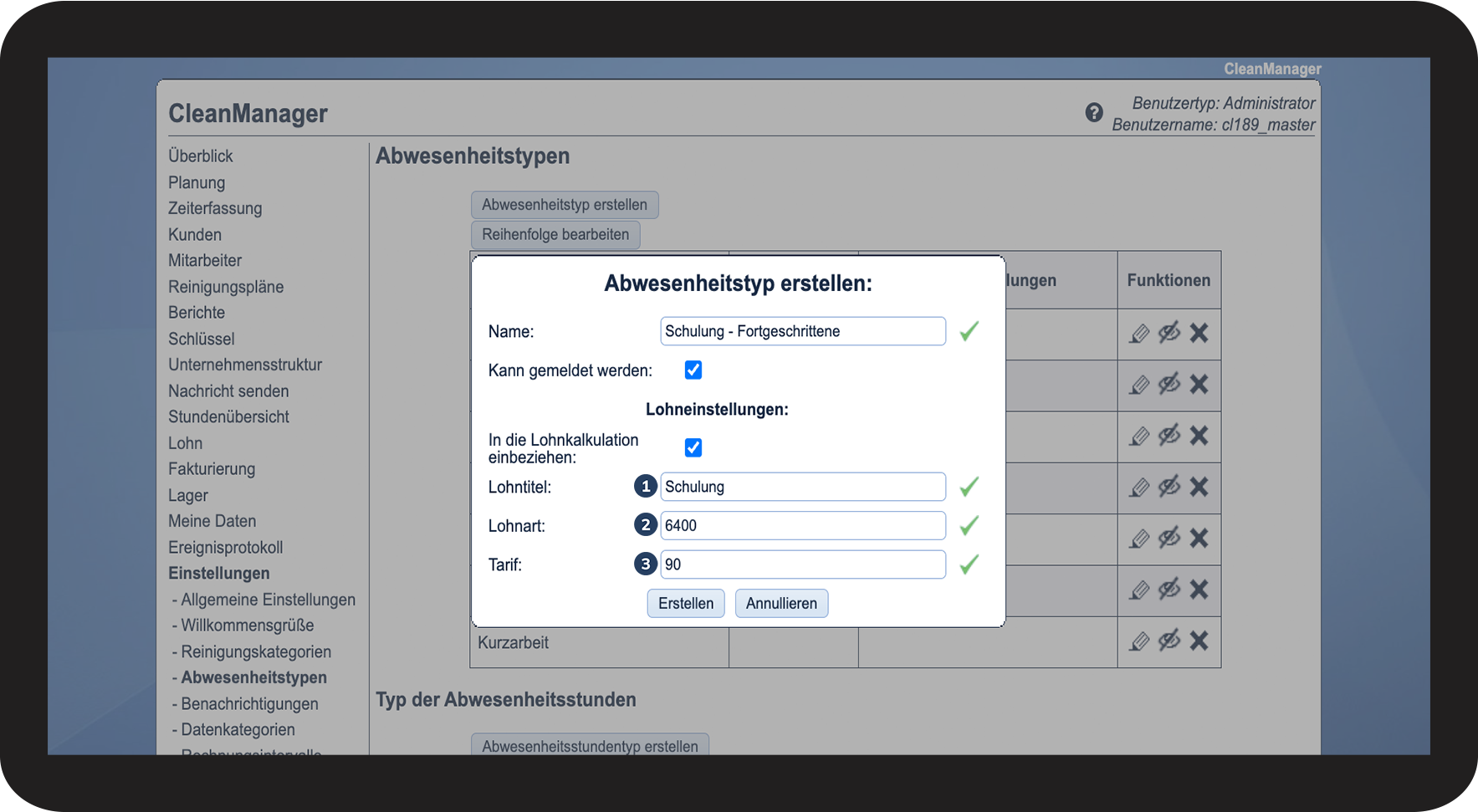Uncheck the 'Kann gemeldet werden' checkbox

693,370
